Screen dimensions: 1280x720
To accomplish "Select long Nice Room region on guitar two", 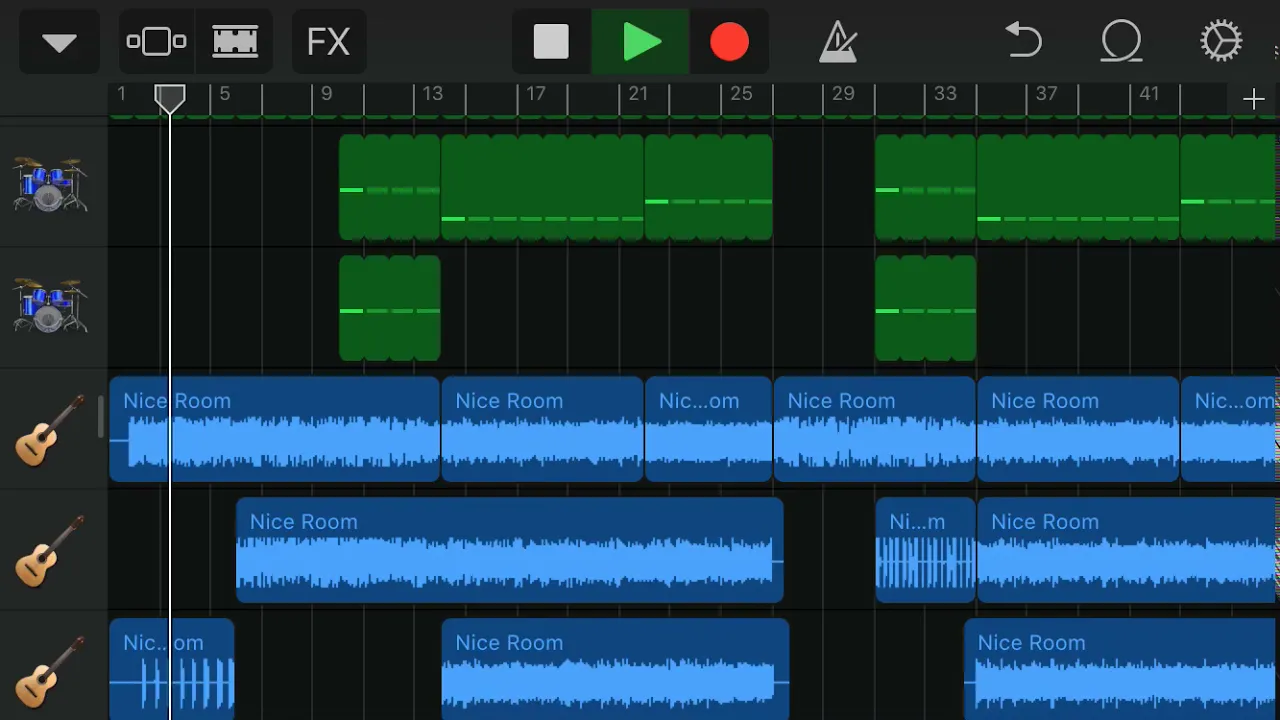I will [x=509, y=550].
